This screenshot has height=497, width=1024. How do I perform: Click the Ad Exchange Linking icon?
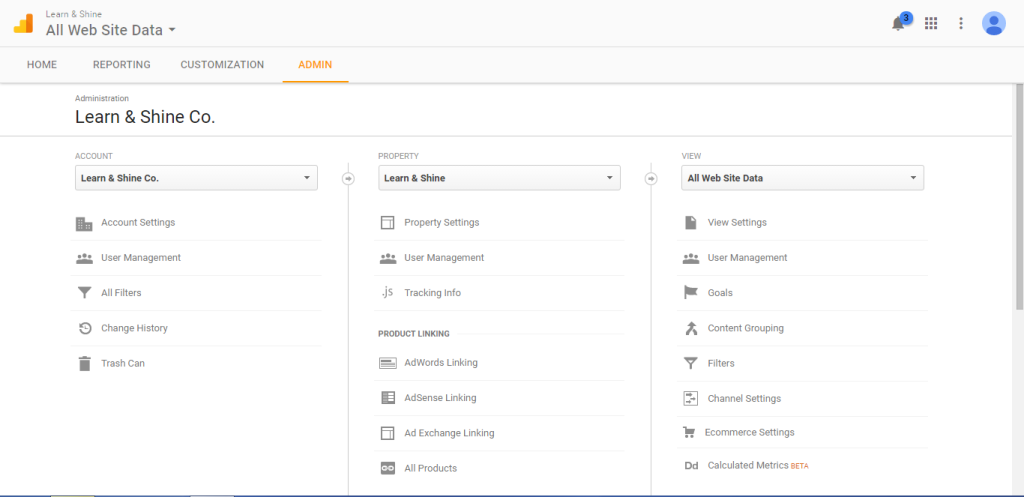[x=387, y=433]
